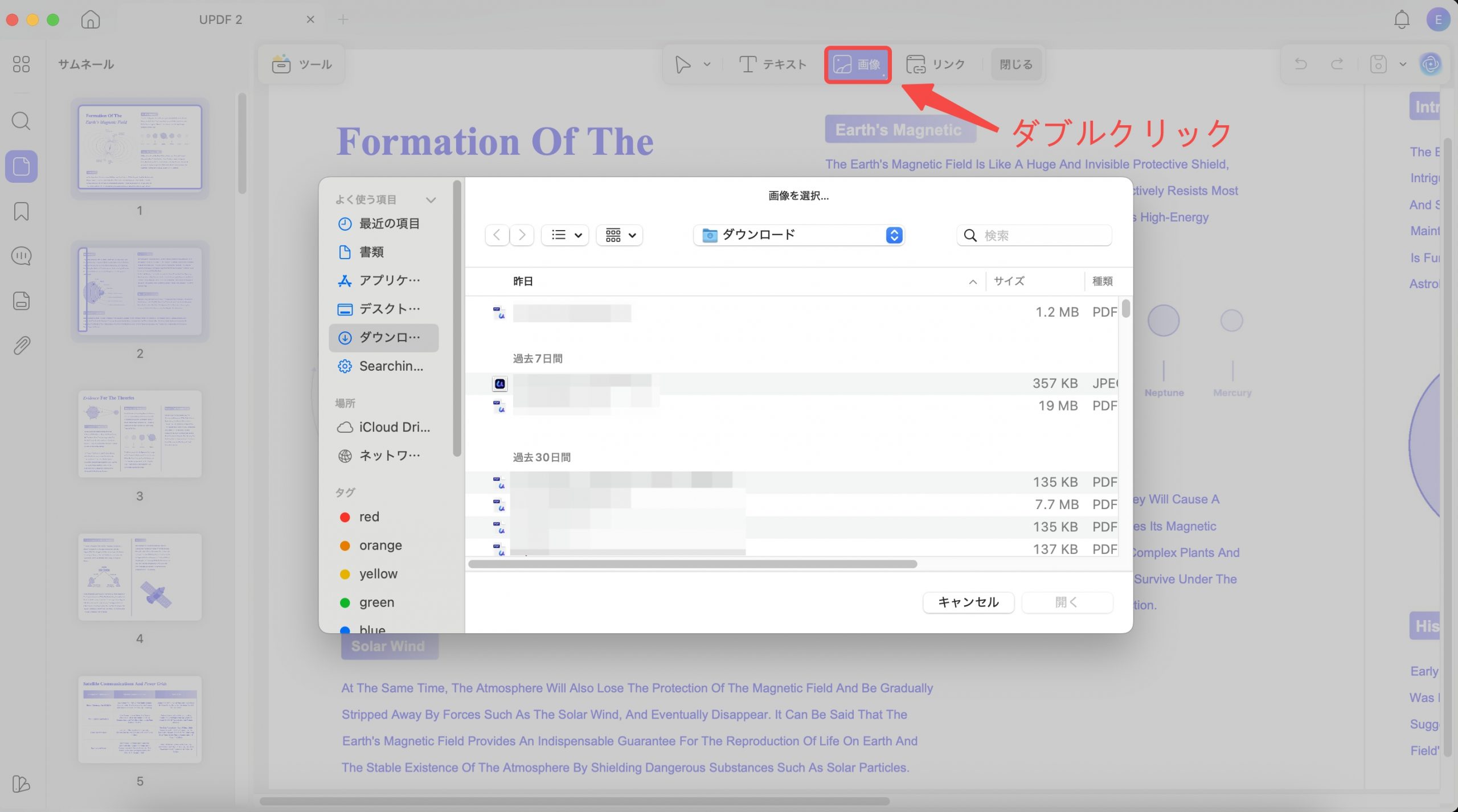Select ダウンロ… downloads in the sidebar
This screenshot has height=812, width=1458.
coord(384,338)
